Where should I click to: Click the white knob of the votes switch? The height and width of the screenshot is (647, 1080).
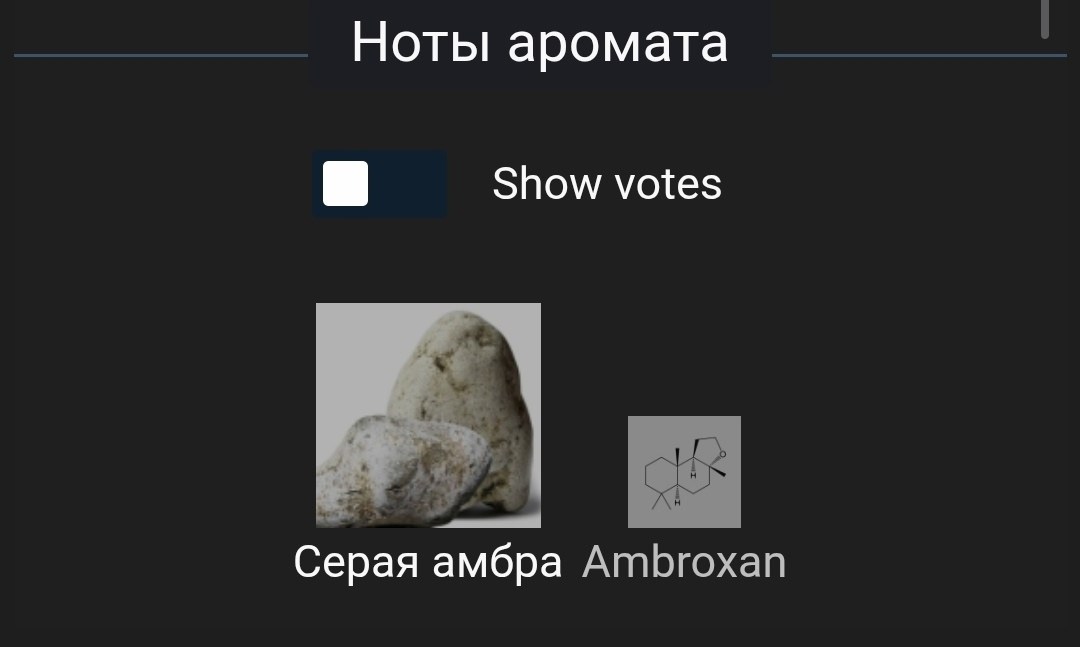(x=345, y=184)
